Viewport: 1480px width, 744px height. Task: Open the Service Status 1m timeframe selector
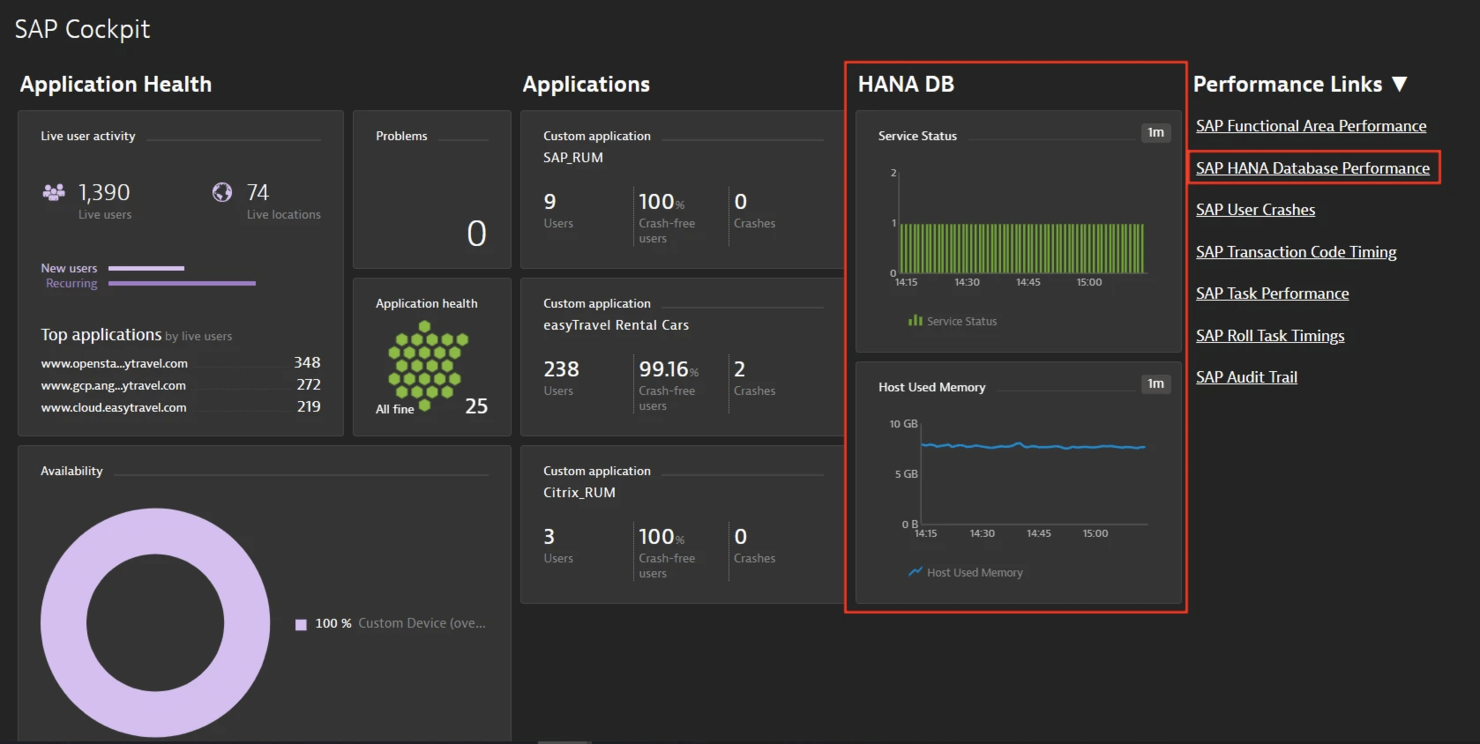pyautogui.click(x=1156, y=132)
